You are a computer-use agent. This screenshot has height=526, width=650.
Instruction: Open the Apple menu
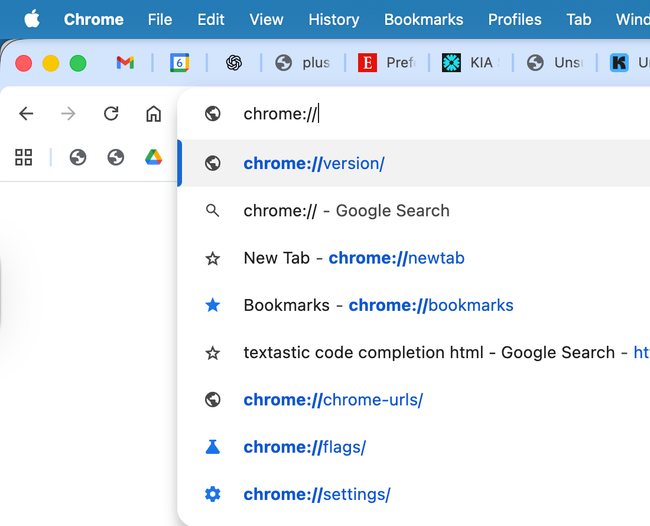pos(31,19)
